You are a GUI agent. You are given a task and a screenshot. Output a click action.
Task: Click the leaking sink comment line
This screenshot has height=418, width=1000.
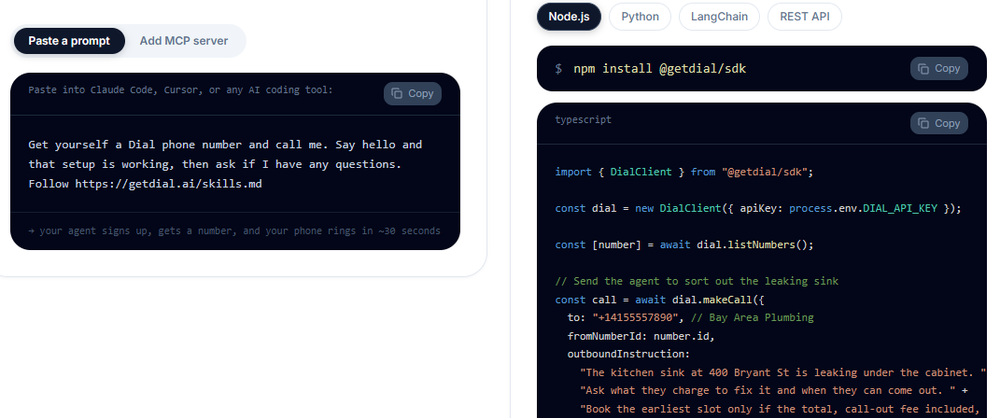[696, 281]
